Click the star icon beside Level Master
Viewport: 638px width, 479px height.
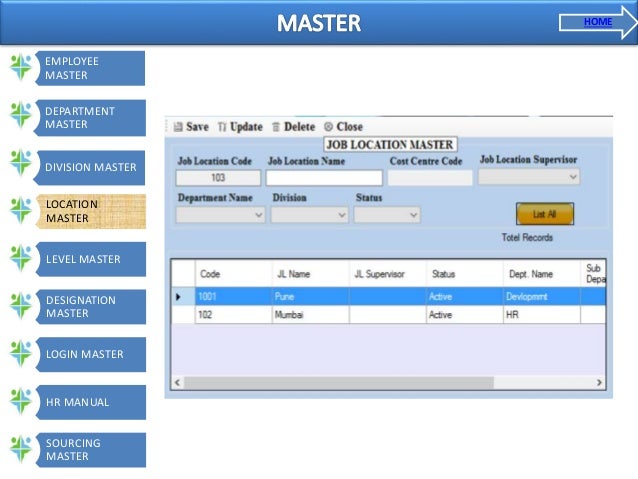click(21, 258)
